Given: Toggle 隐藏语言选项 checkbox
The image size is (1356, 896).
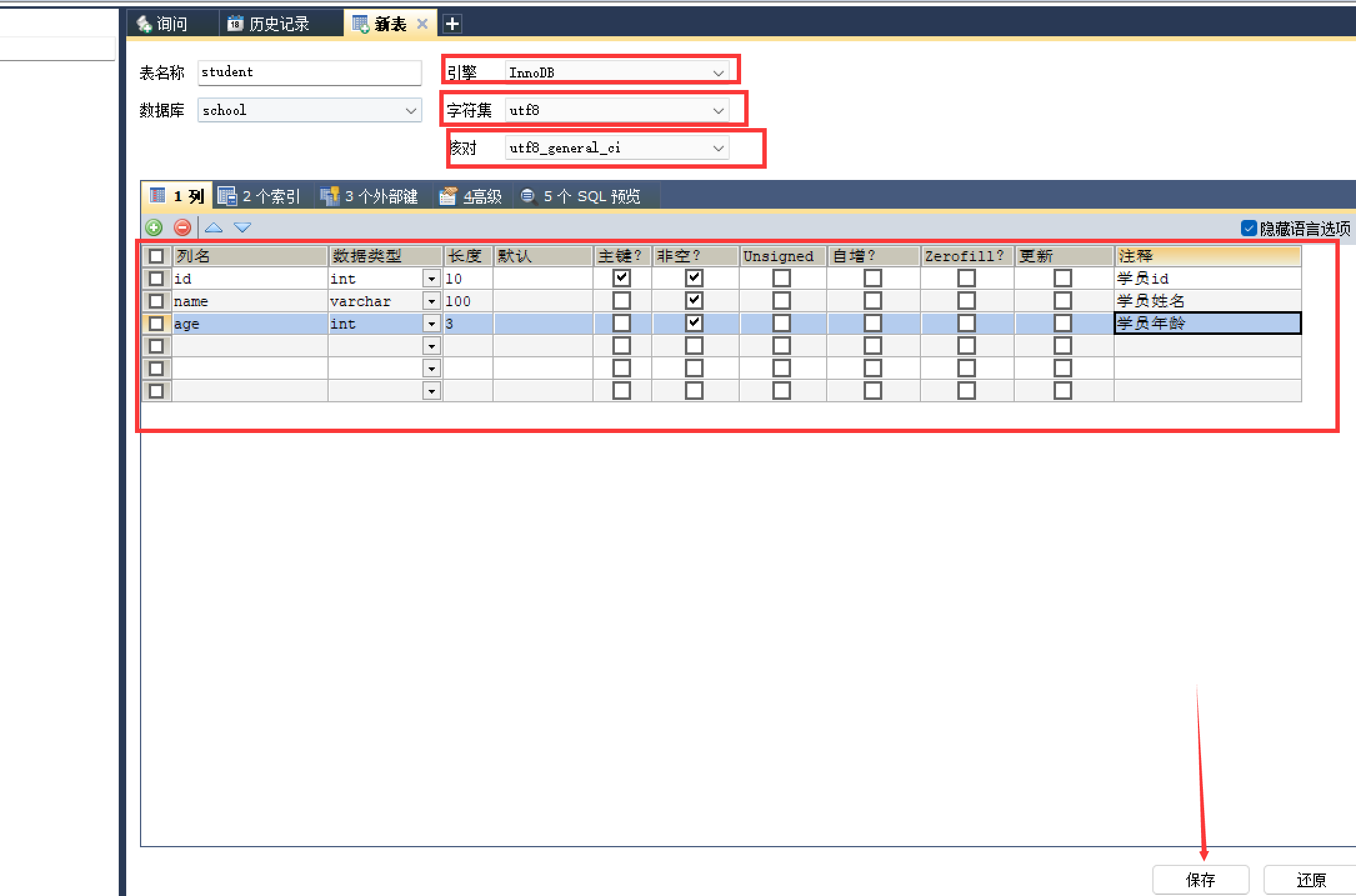Looking at the screenshot, I should point(1249,228).
